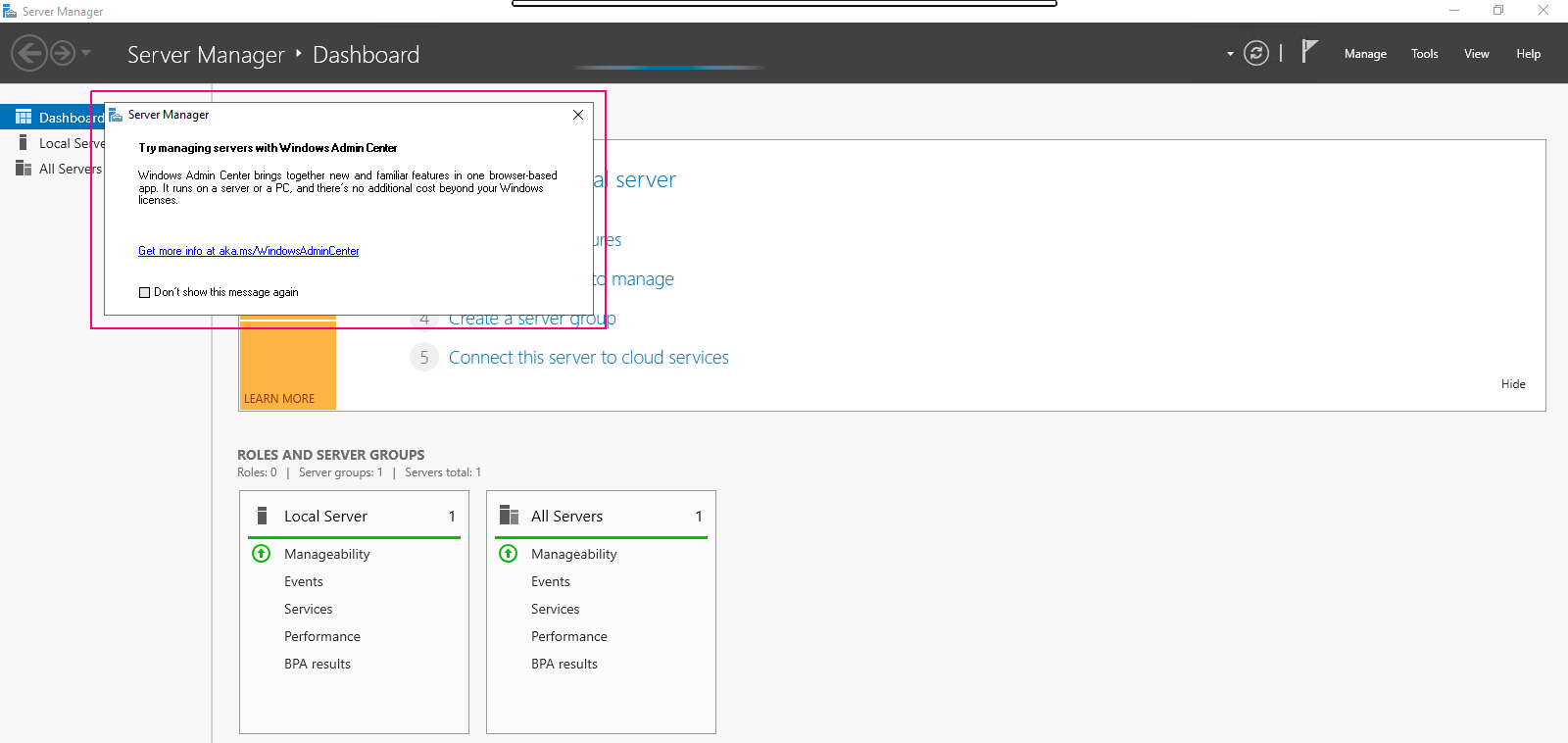The width and height of the screenshot is (1568, 743).
Task: Click Local Server manageability status icon
Action: tap(262, 554)
